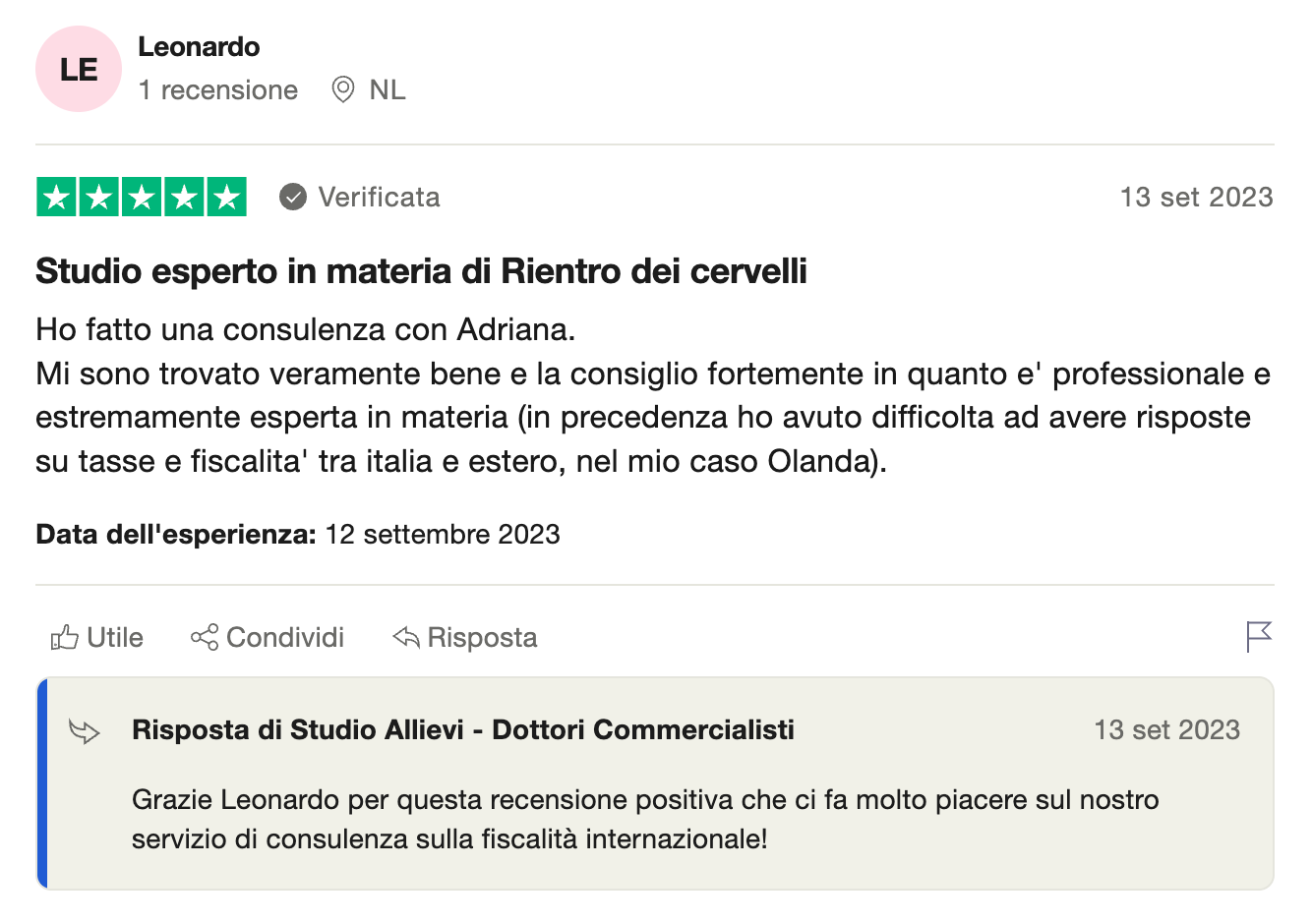This screenshot has width=1312, height=924.
Task: Open Leonardo's reviewer profile name
Action: tap(199, 46)
